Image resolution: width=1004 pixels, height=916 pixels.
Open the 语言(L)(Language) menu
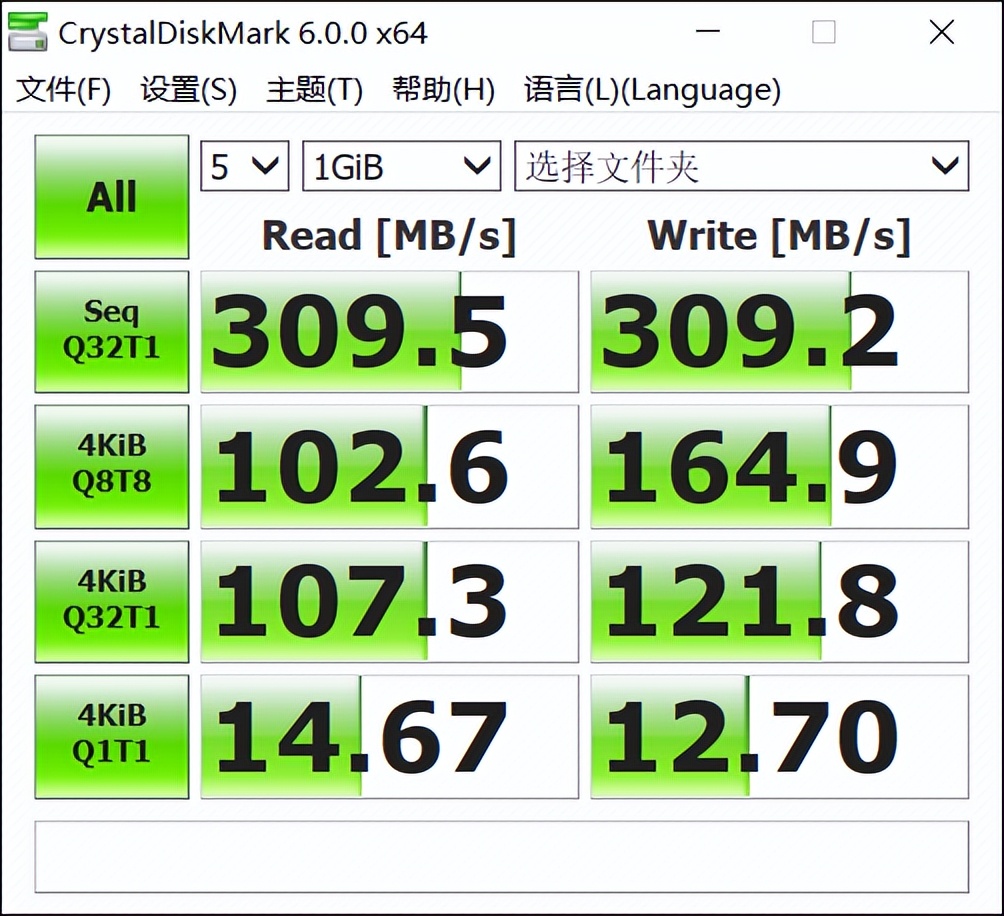coord(650,90)
